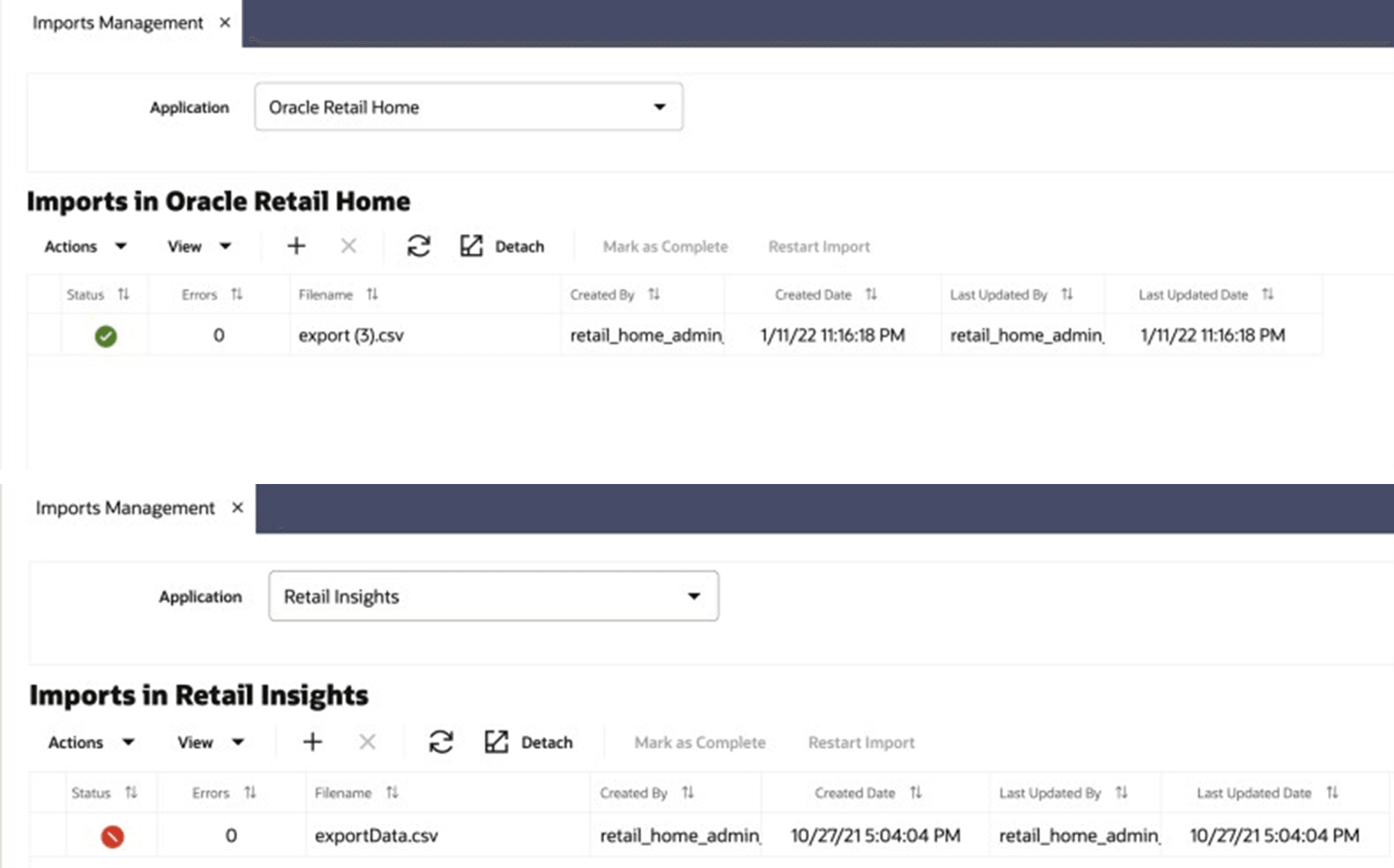Sort Oracle Retail Home table by Status

[123, 294]
